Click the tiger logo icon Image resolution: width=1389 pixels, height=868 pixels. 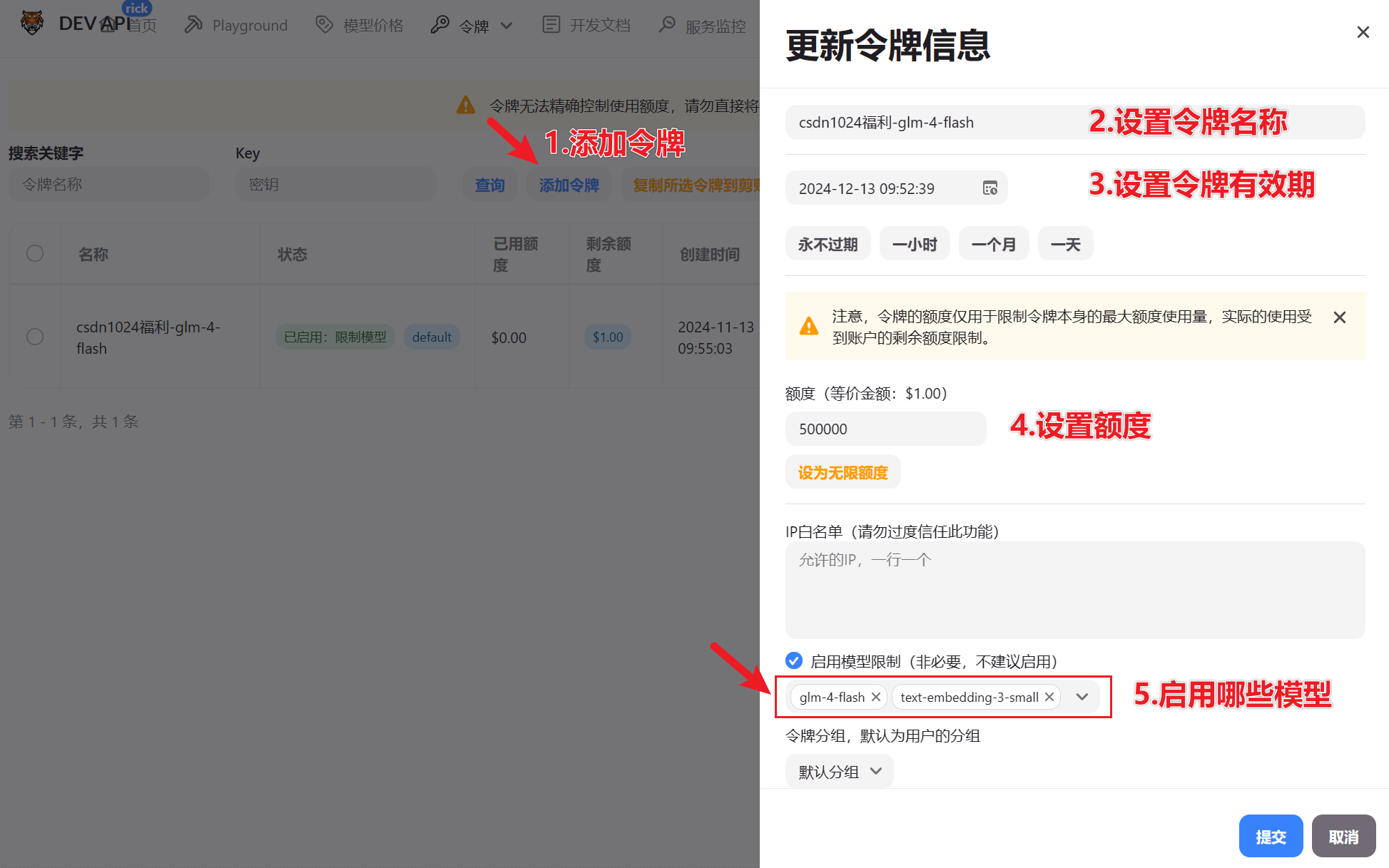32,24
